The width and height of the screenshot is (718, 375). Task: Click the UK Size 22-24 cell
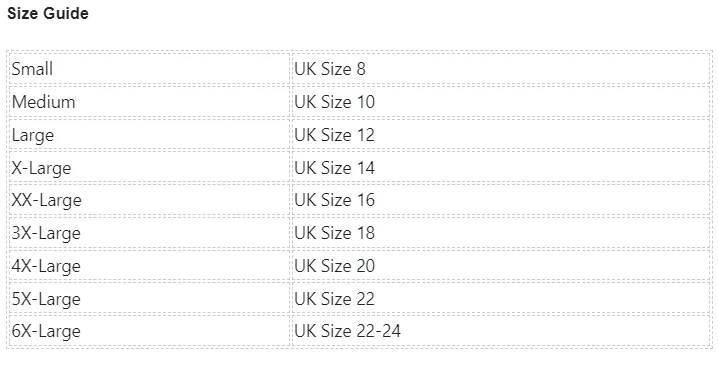[x=501, y=331]
